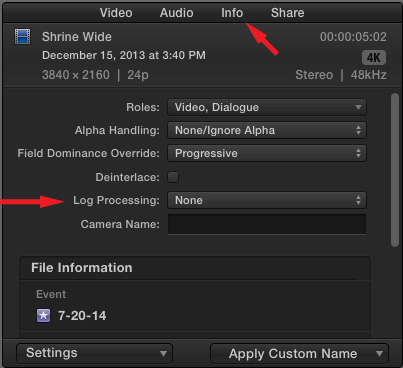Click the purple star event icon
Image resolution: width=403 pixels, height=368 pixels.
pos(43,315)
